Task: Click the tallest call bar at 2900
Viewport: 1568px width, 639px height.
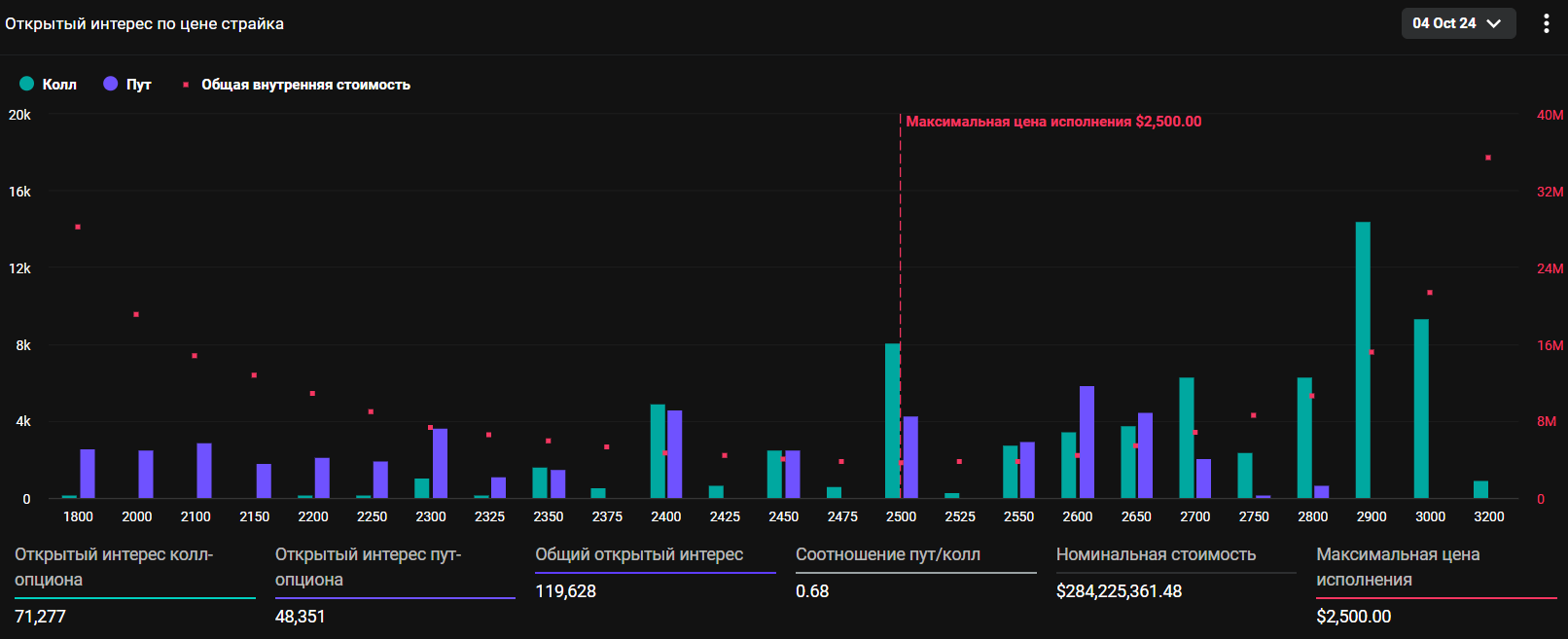Action: (x=1363, y=360)
